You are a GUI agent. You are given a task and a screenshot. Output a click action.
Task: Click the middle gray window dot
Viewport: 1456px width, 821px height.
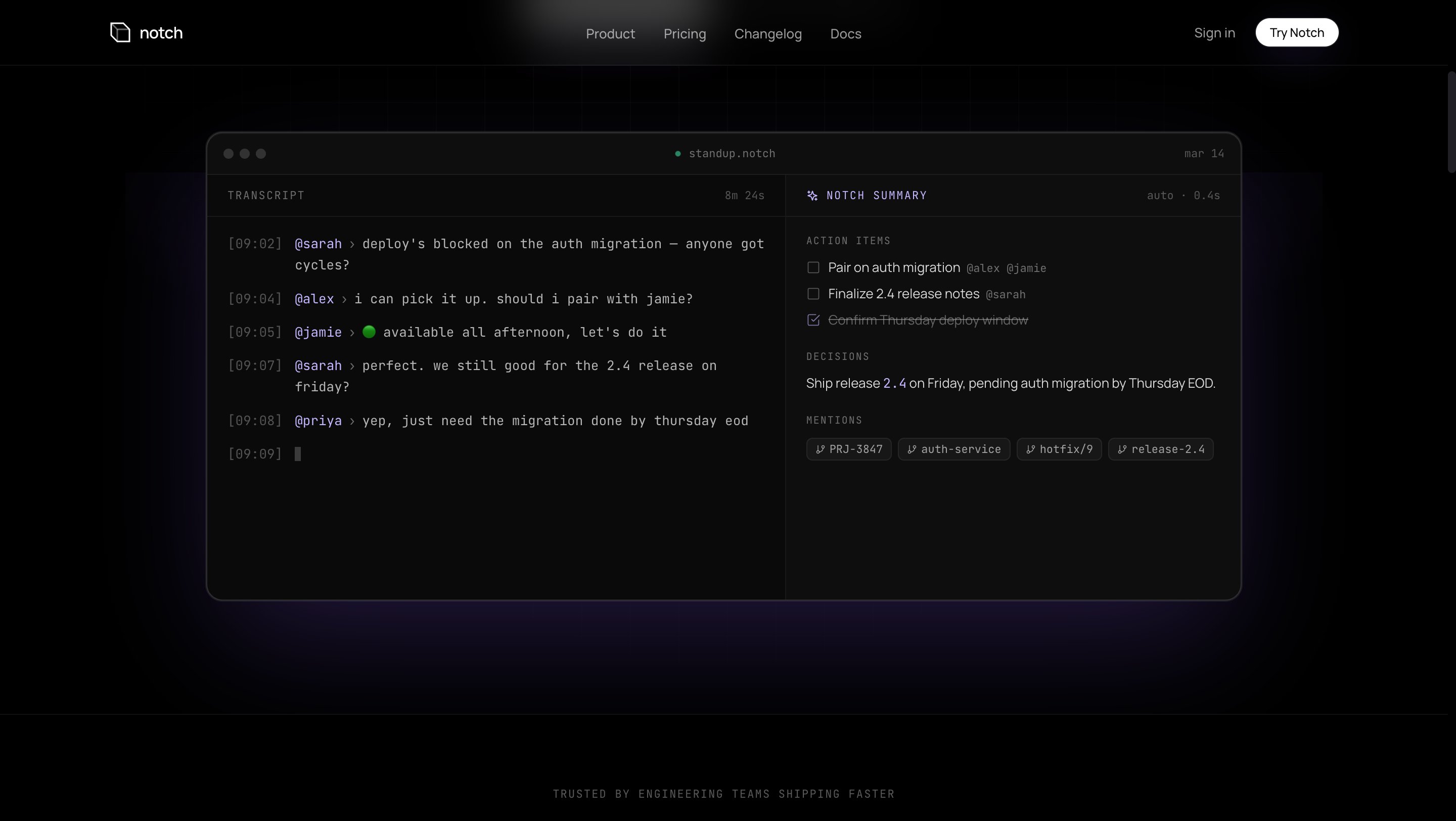(245, 154)
